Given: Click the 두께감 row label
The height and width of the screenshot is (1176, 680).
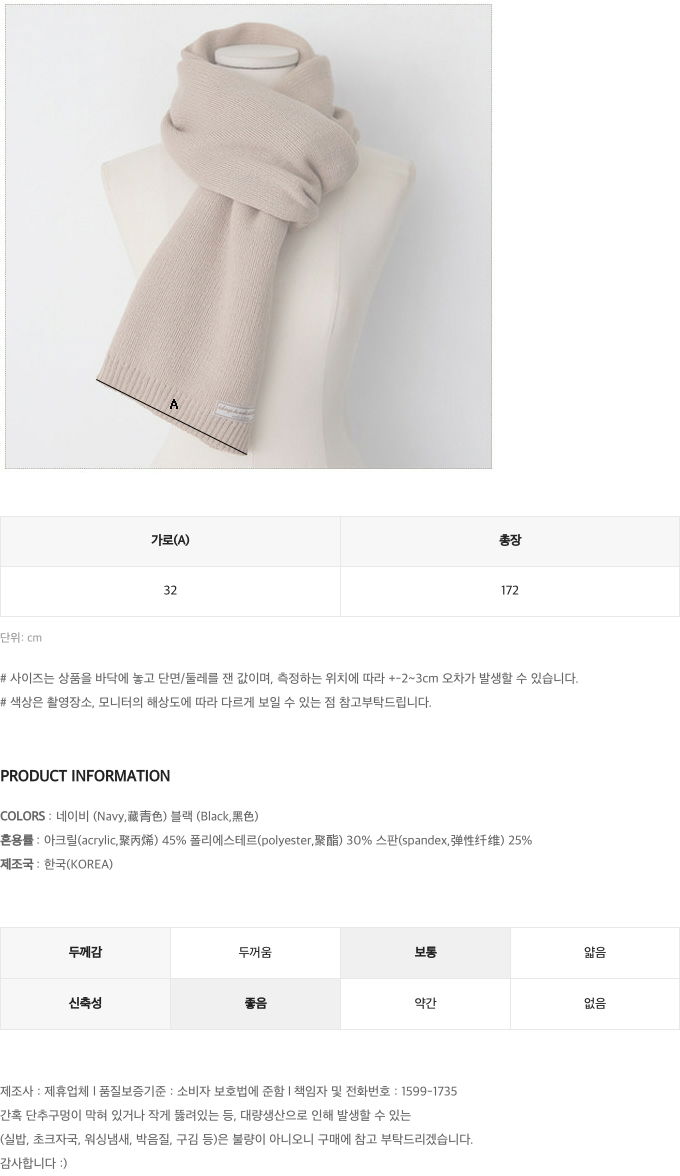Looking at the screenshot, I should 85,952.
